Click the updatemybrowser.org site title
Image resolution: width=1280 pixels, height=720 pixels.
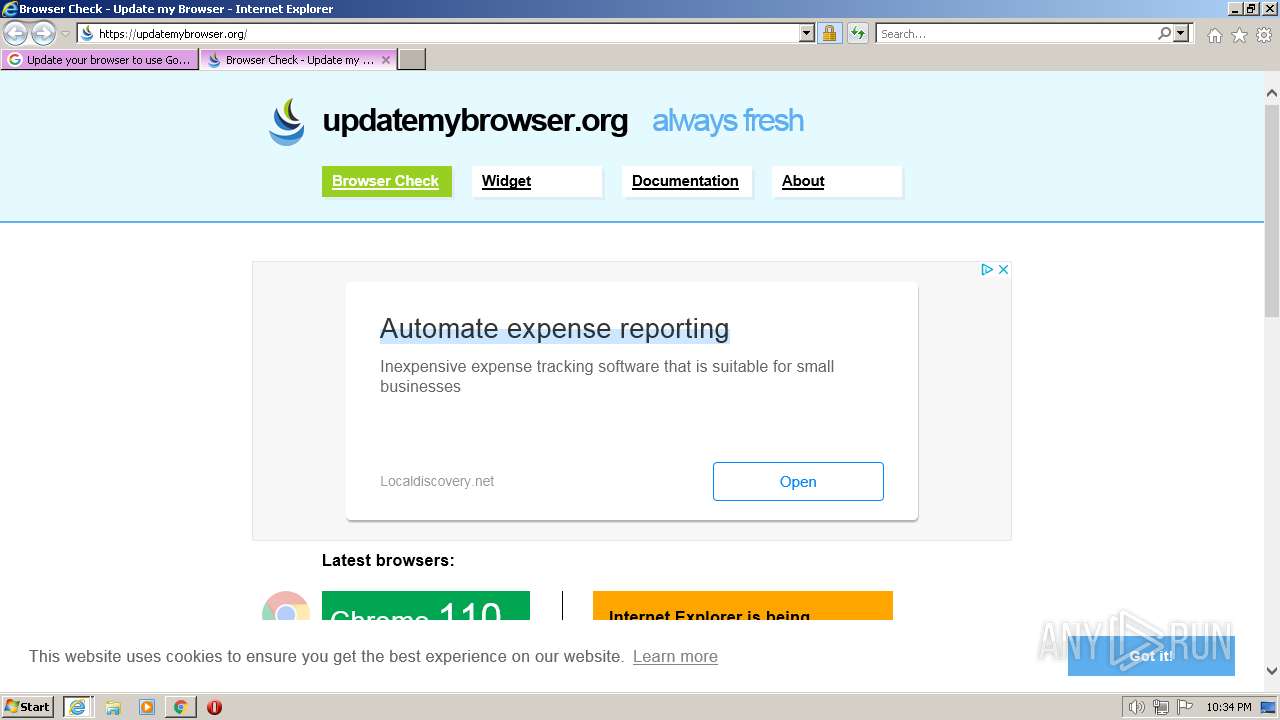tap(475, 121)
